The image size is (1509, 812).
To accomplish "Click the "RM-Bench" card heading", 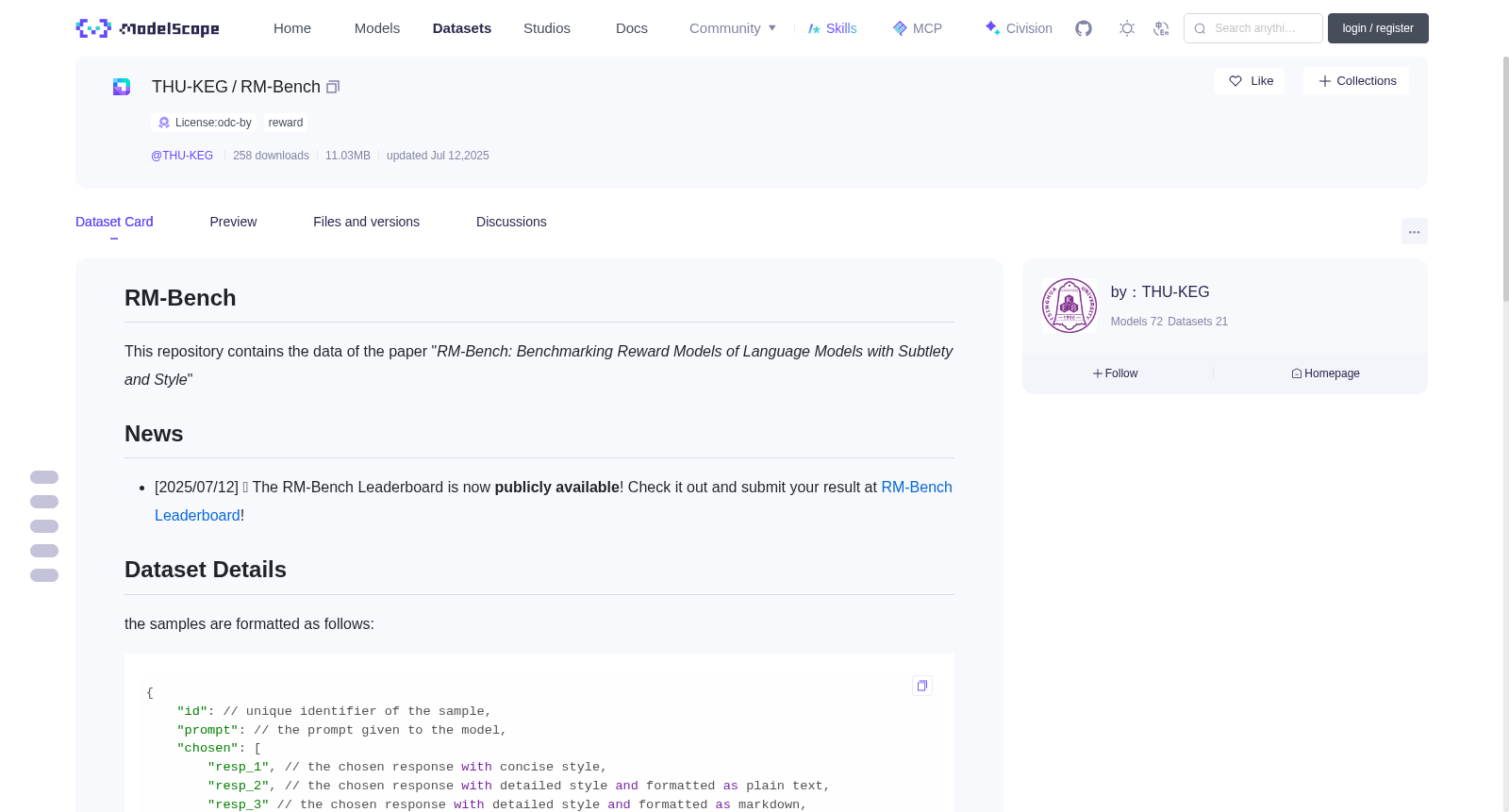I will click(x=180, y=298).
